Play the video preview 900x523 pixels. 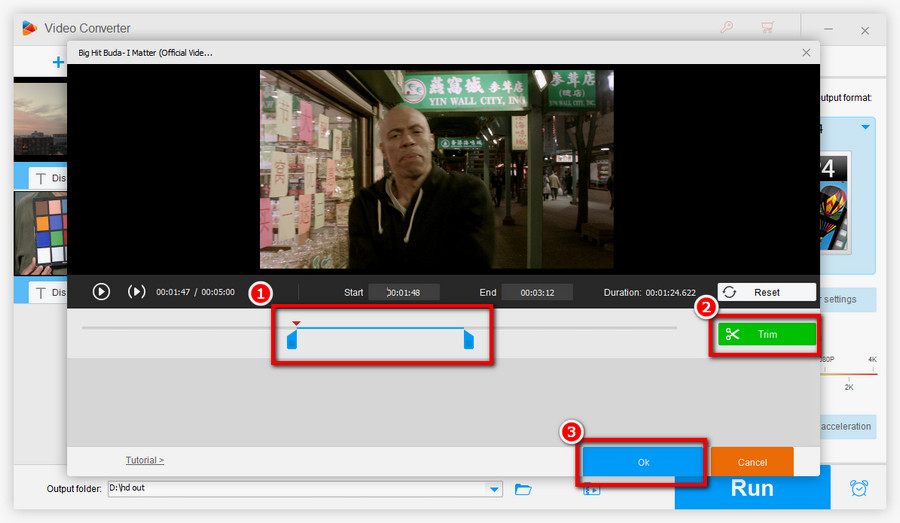click(101, 292)
